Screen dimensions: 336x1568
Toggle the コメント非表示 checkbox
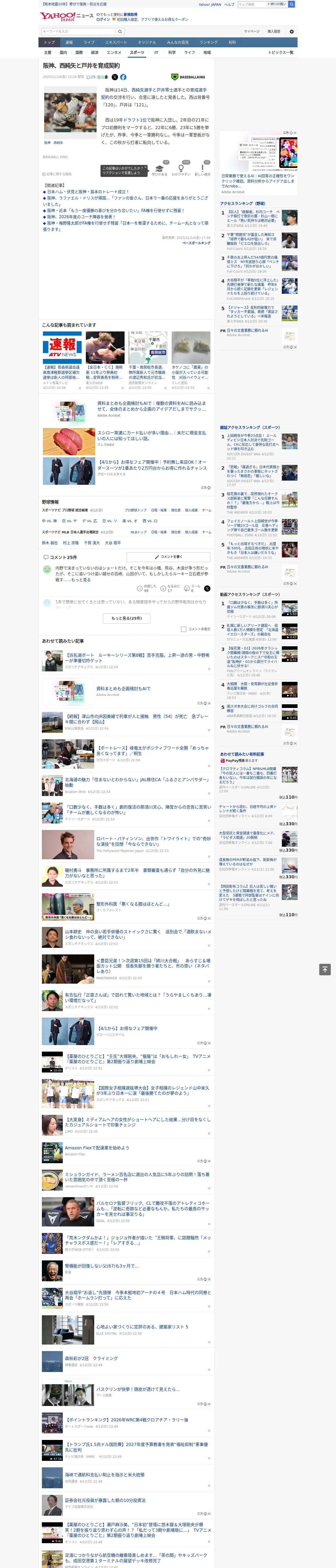(x=183, y=629)
